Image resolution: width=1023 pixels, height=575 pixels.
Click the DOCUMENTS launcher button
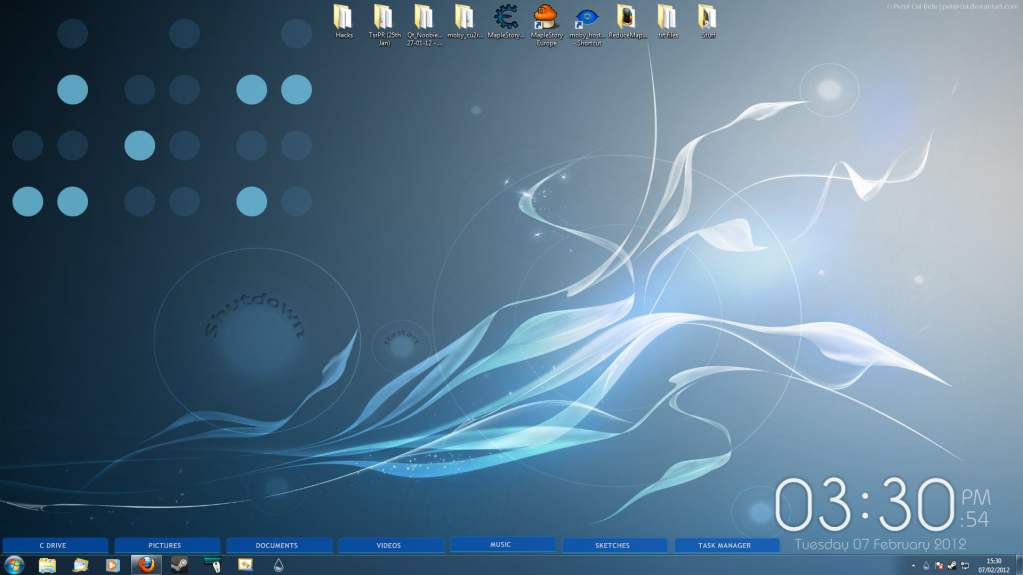click(279, 545)
